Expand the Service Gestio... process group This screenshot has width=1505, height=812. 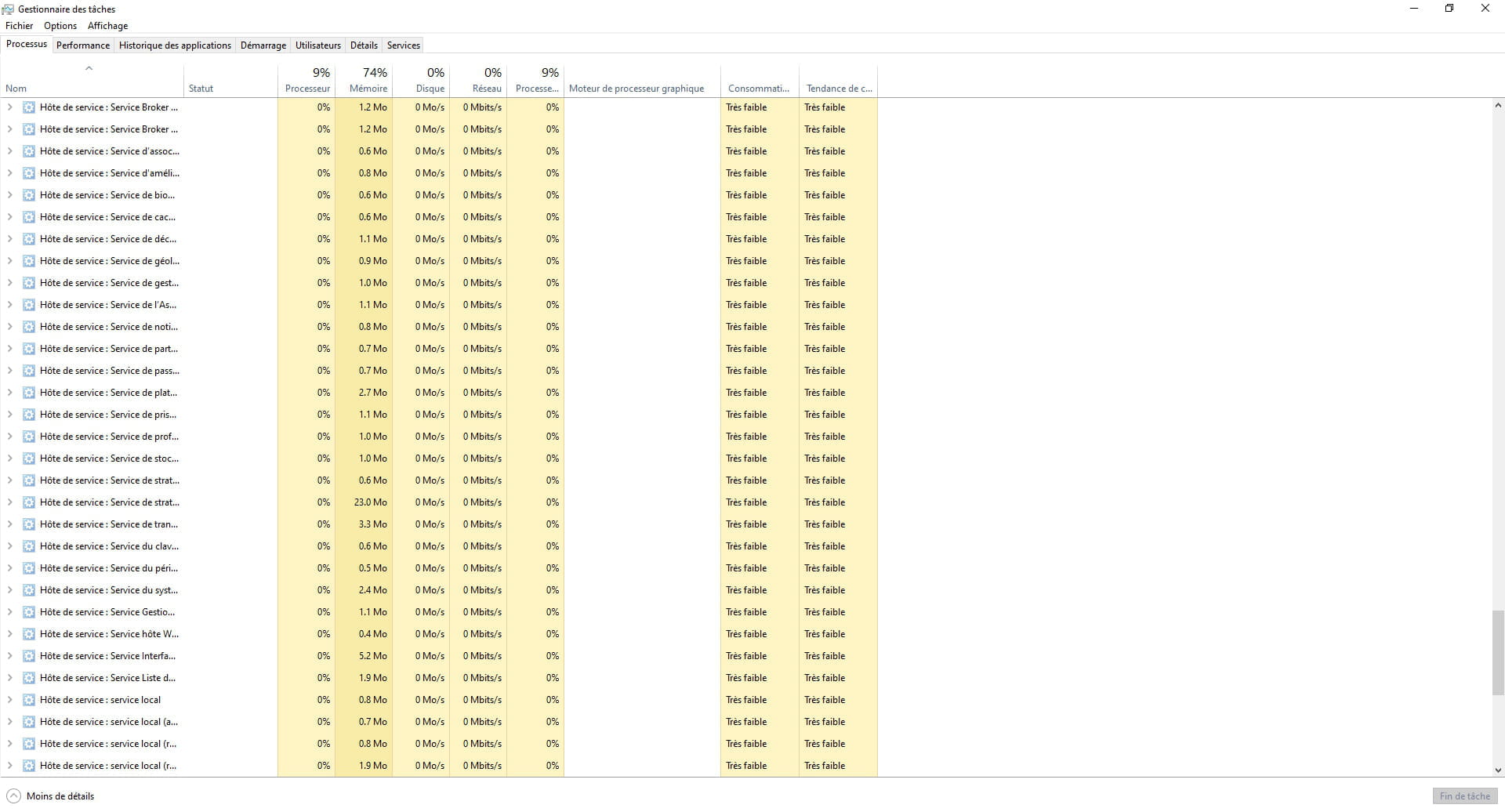pos(9,612)
